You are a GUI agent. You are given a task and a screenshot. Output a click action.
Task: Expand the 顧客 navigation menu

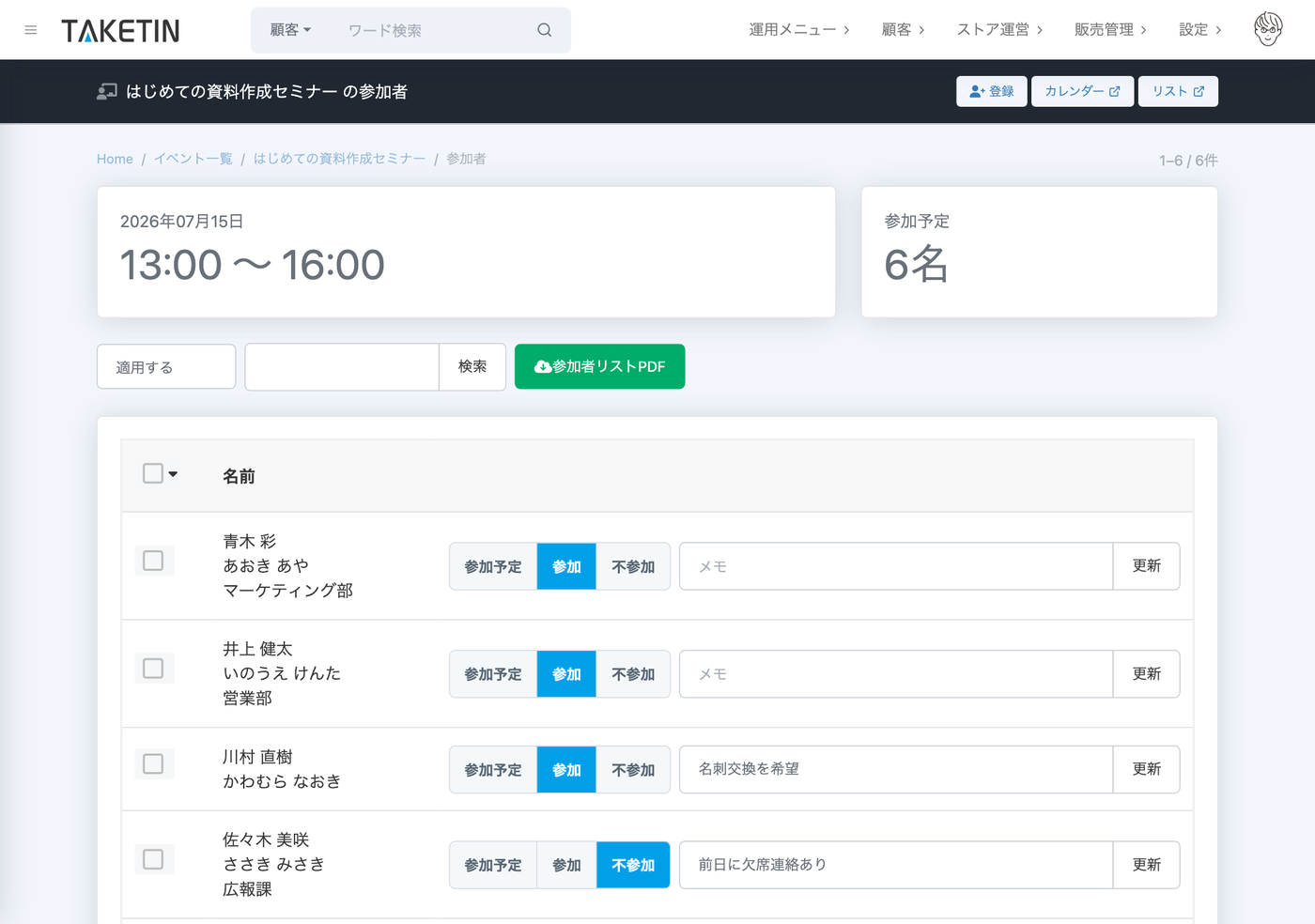[903, 30]
